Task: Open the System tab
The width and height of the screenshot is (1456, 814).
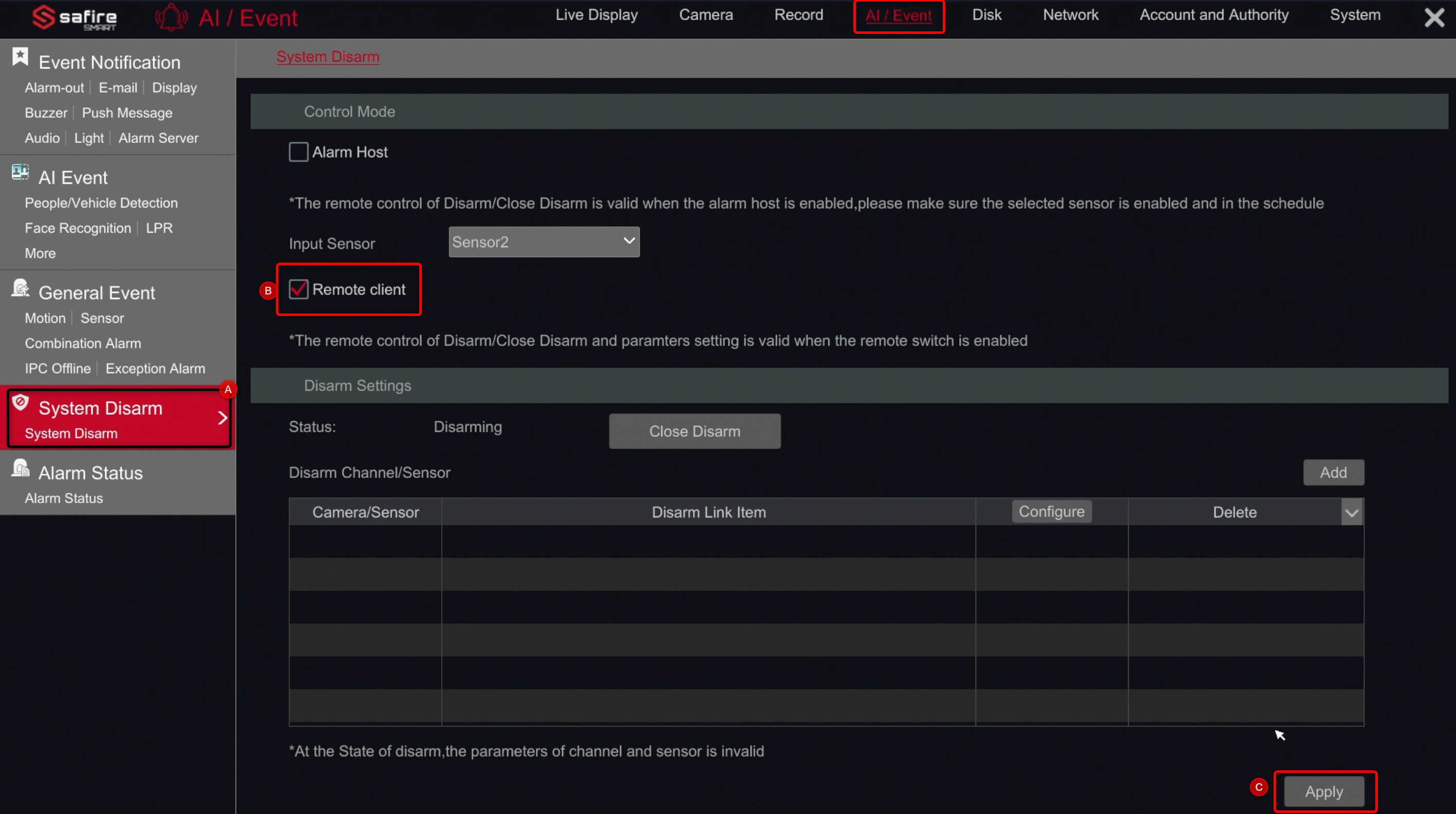Action: coord(1355,15)
